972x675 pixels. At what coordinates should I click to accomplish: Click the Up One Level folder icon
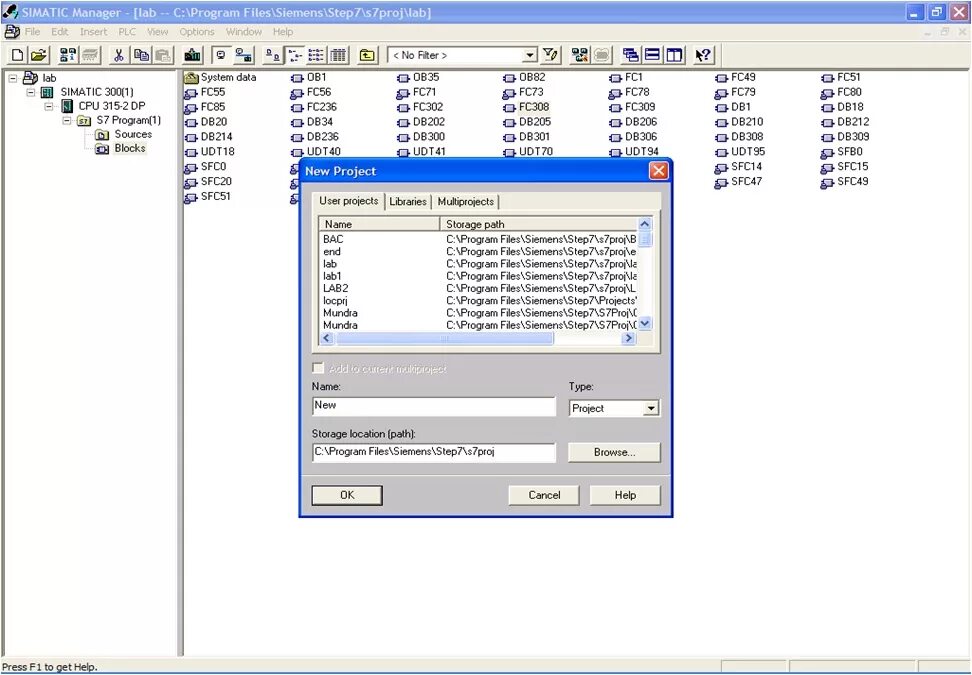[x=367, y=55]
